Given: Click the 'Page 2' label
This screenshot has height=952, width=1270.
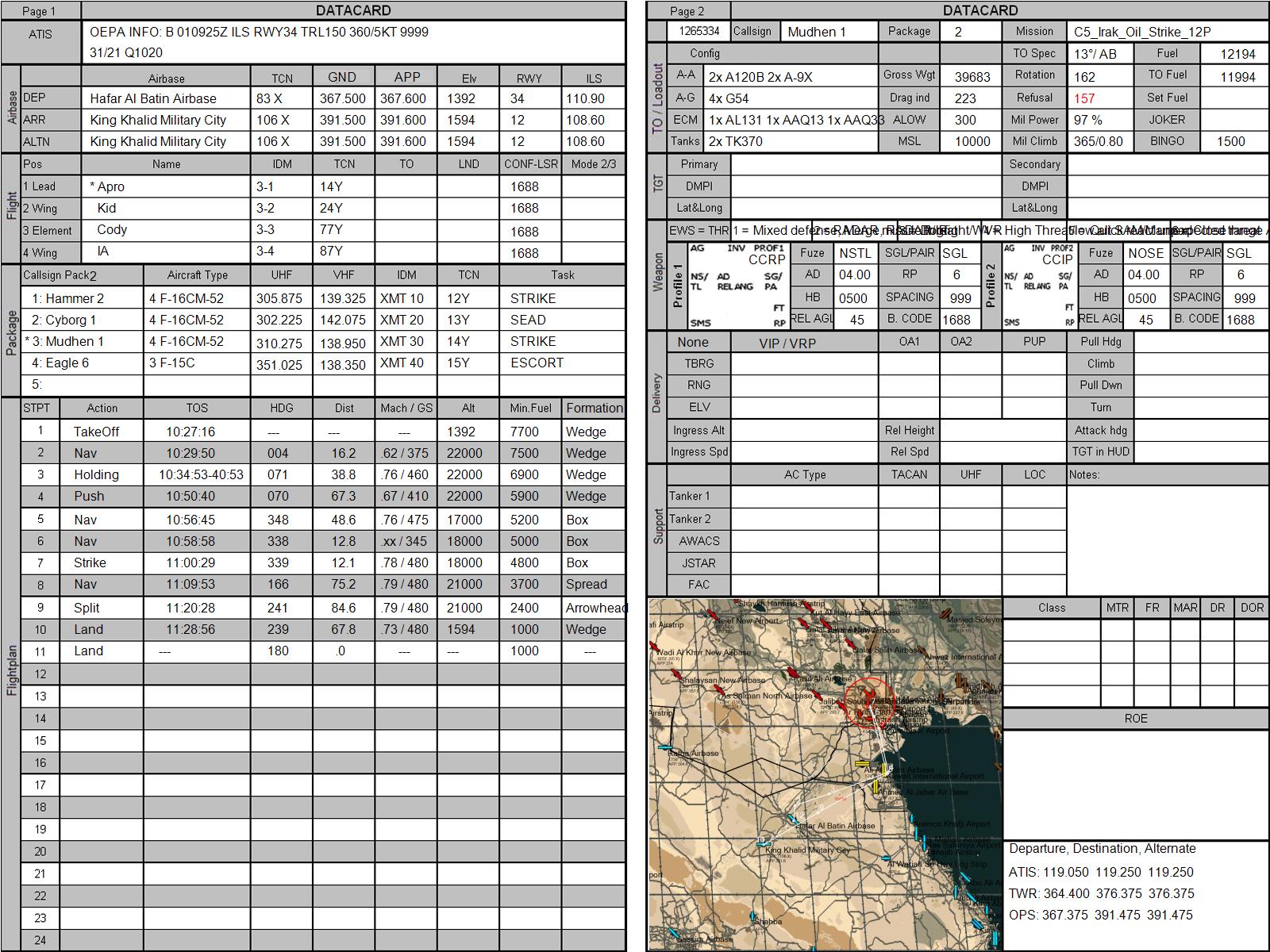Looking at the screenshot, I should [x=687, y=11].
